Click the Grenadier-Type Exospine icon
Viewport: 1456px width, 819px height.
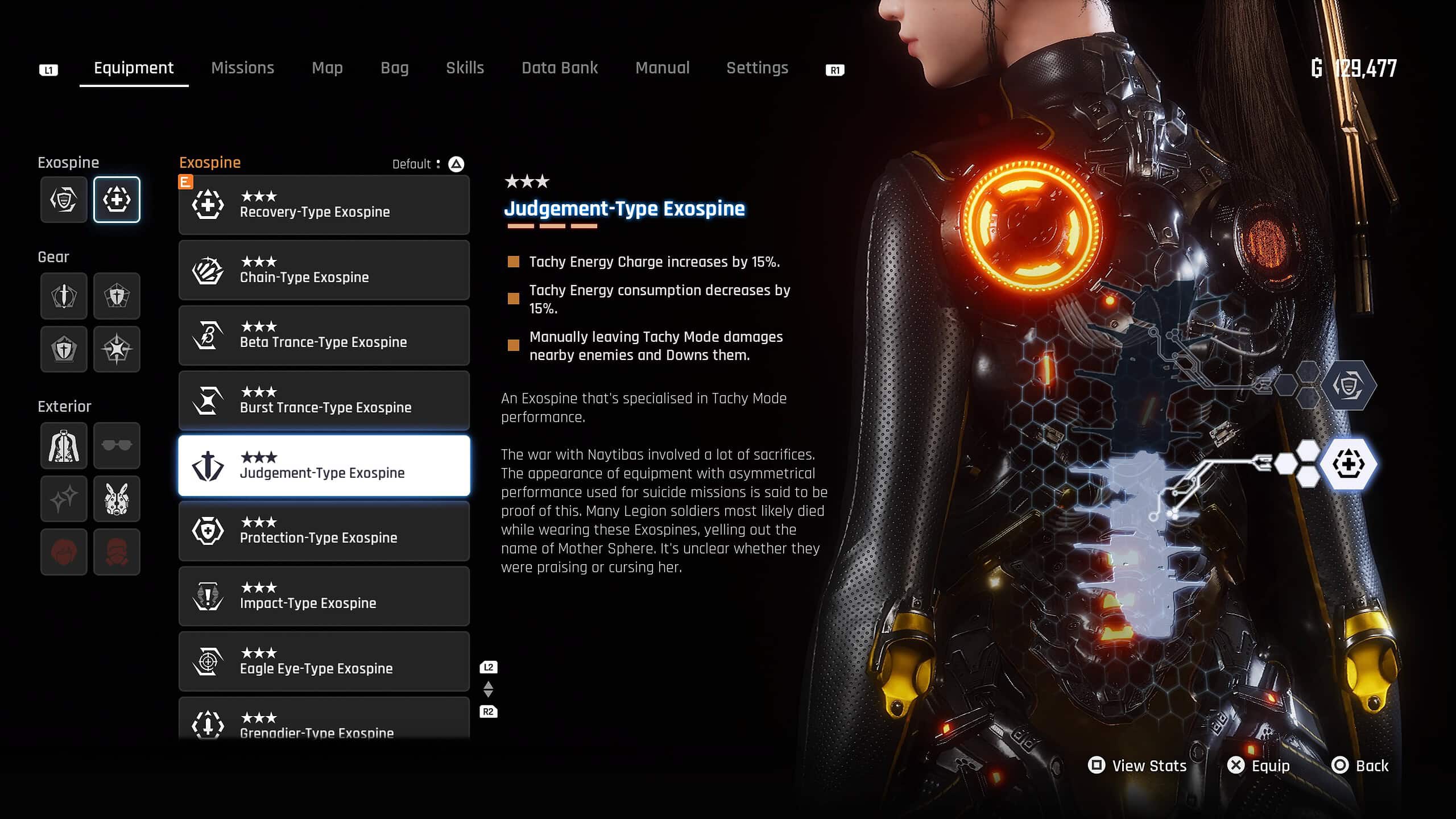(208, 725)
